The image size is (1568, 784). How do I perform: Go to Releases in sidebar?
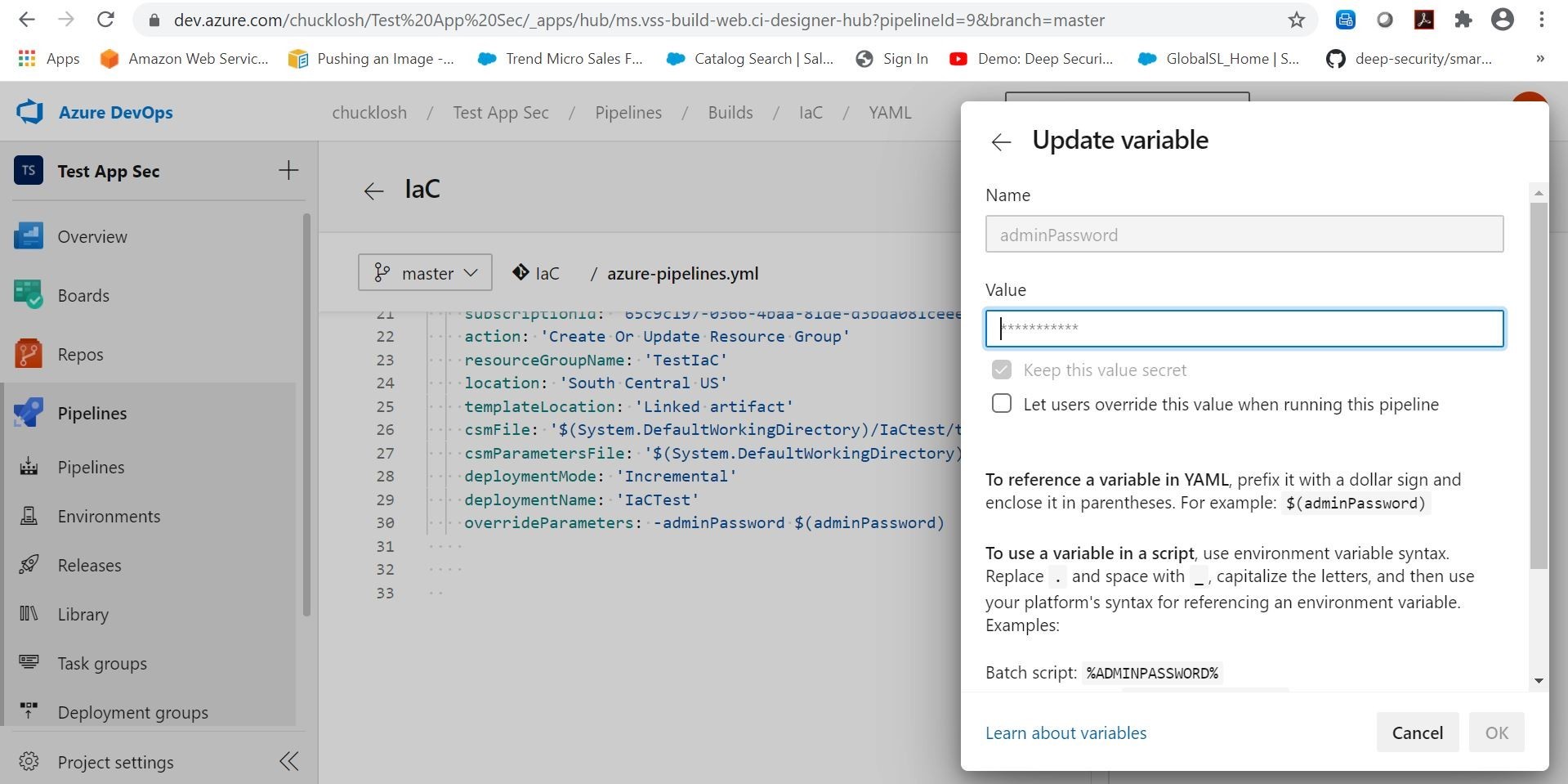(x=89, y=565)
